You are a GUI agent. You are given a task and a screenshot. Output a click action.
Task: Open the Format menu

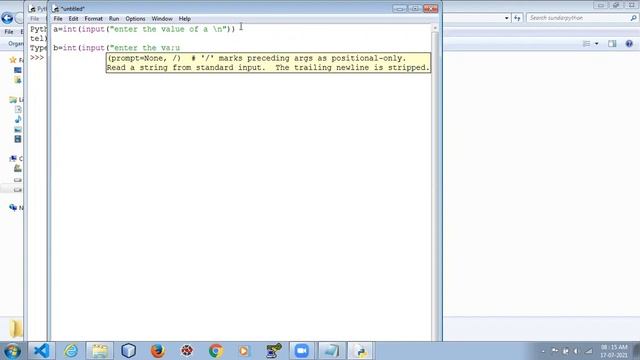[93, 19]
